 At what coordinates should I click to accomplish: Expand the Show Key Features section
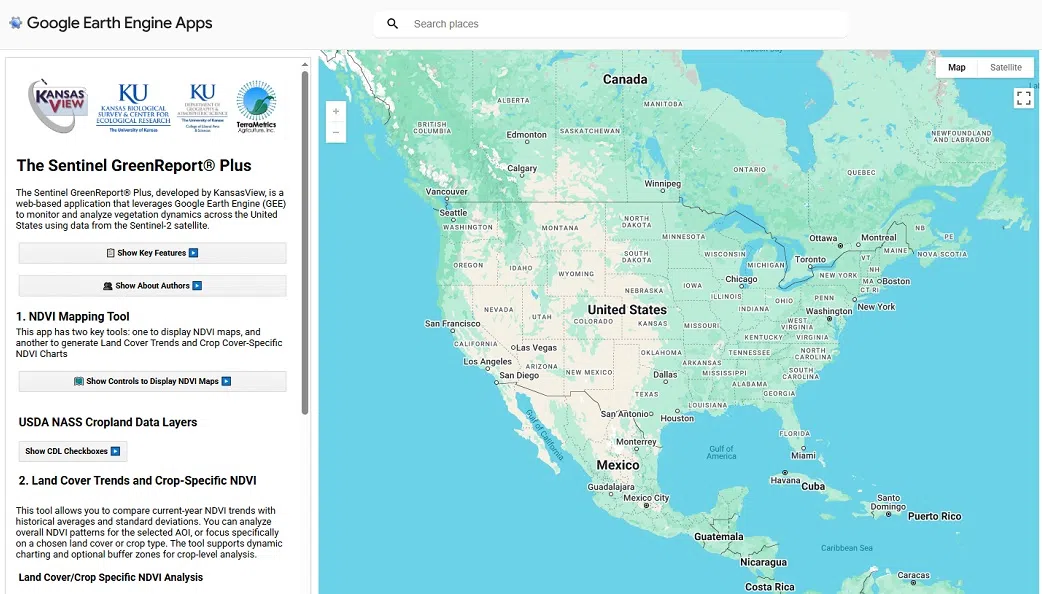tap(152, 253)
